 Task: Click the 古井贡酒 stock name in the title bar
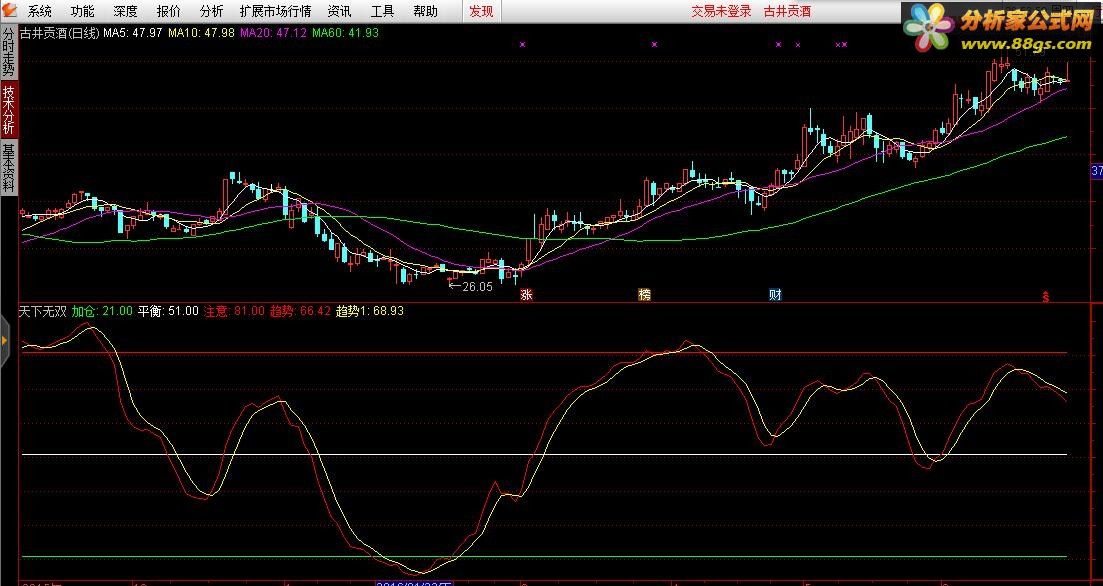[x=787, y=11]
